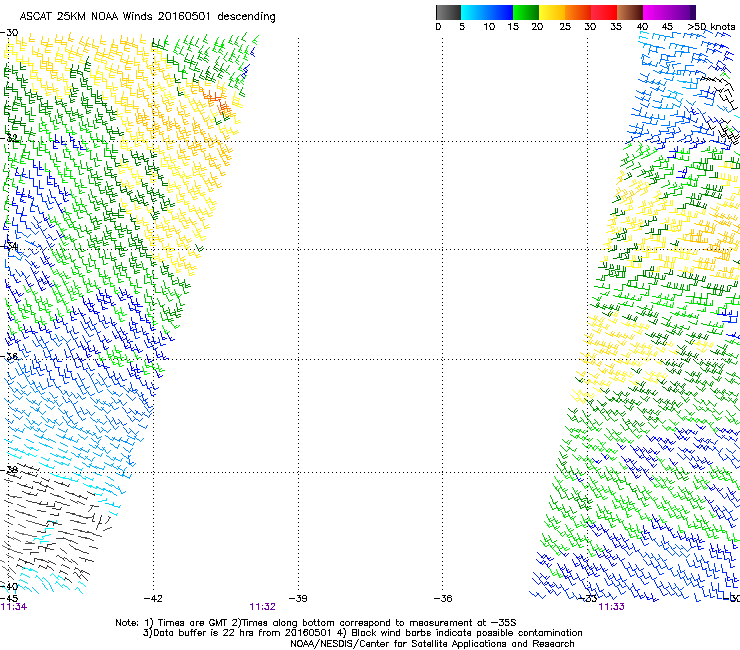
Task: Click the -42 longitude label
Action: [x=153, y=599]
